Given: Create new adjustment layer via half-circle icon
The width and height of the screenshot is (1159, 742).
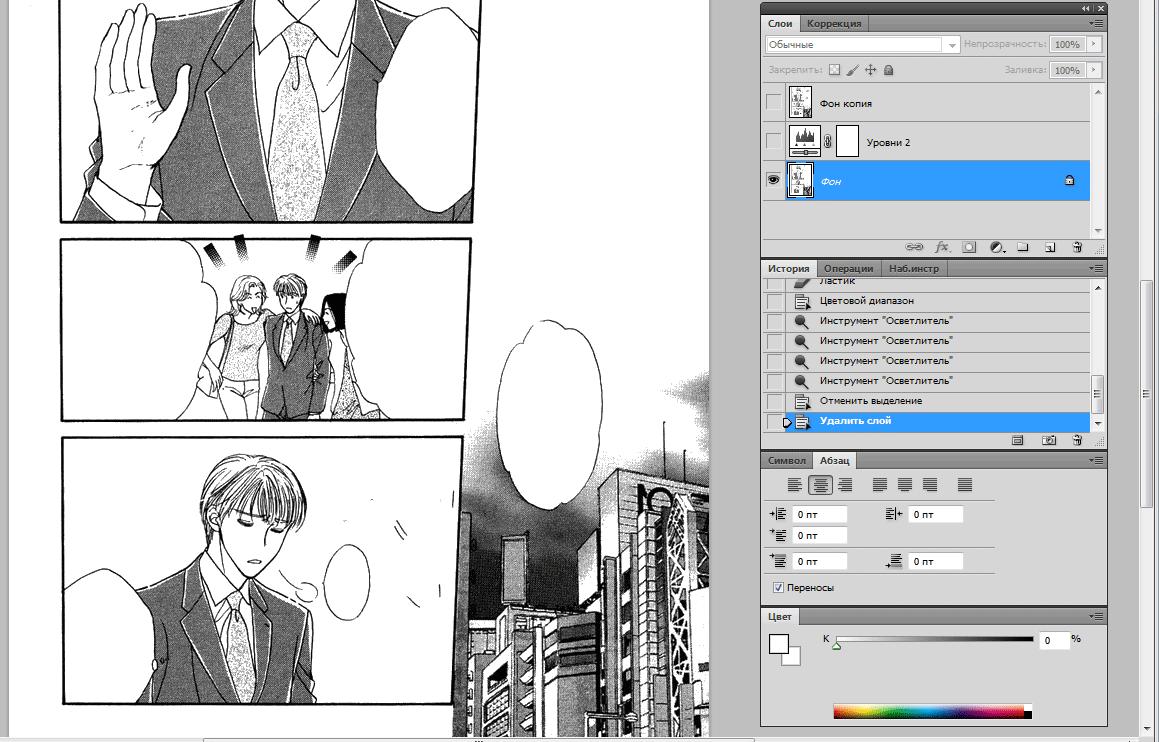Looking at the screenshot, I should coord(997,248).
